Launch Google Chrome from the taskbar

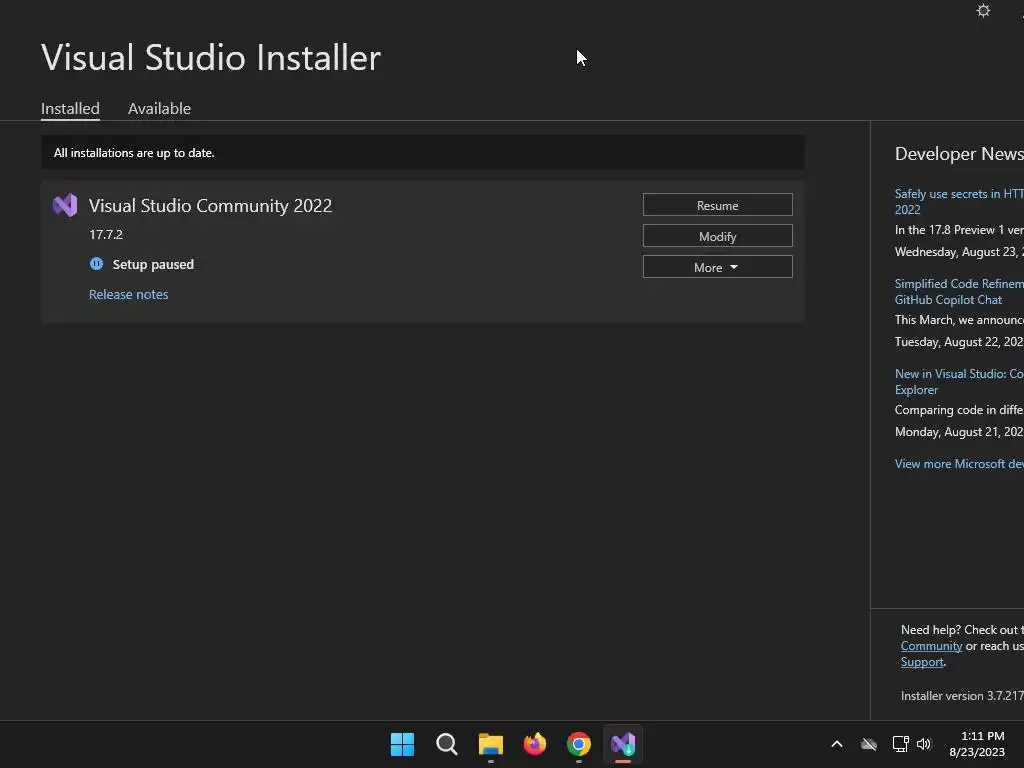[x=579, y=744]
